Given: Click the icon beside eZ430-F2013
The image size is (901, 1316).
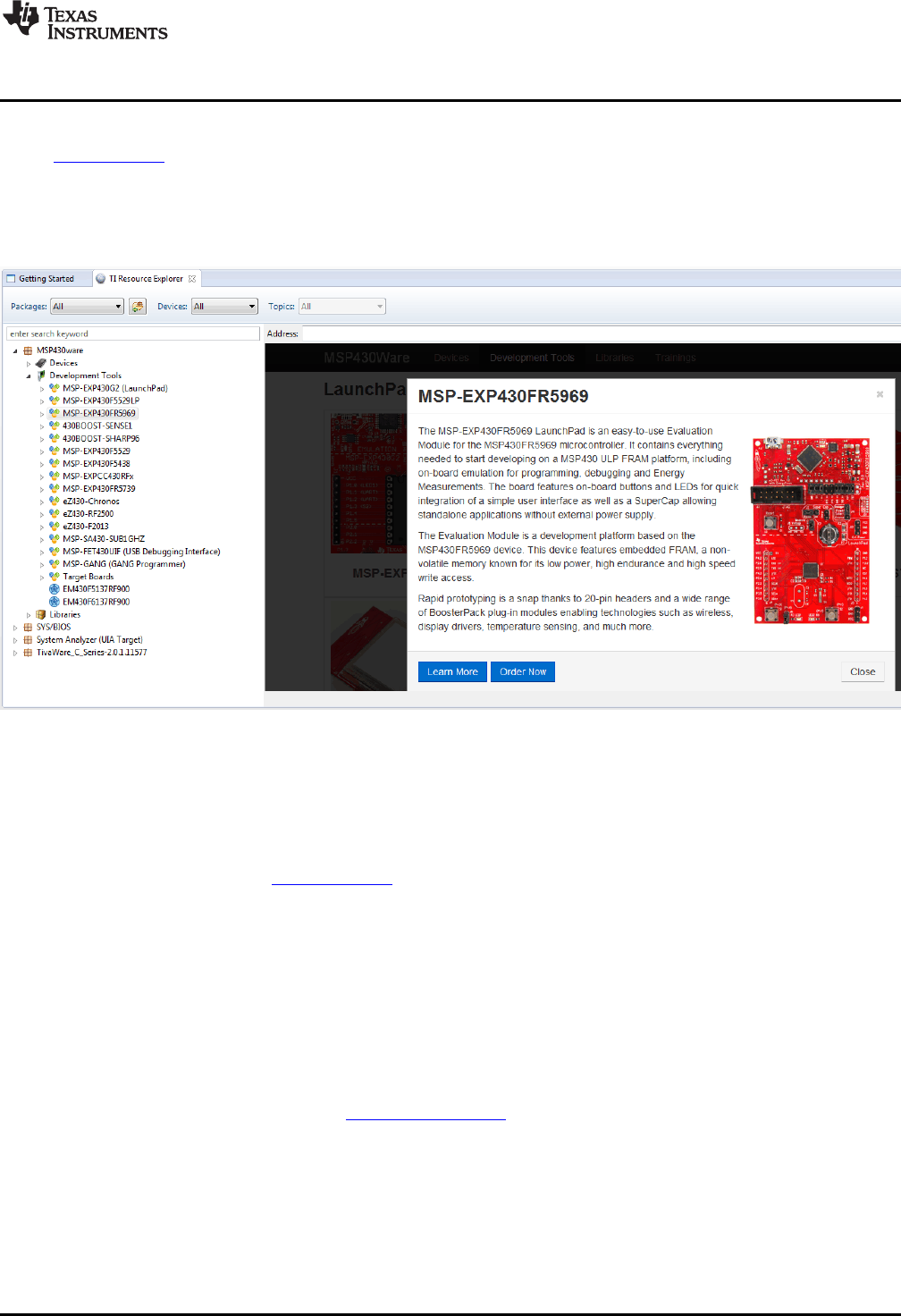Looking at the screenshot, I should click(55, 526).
